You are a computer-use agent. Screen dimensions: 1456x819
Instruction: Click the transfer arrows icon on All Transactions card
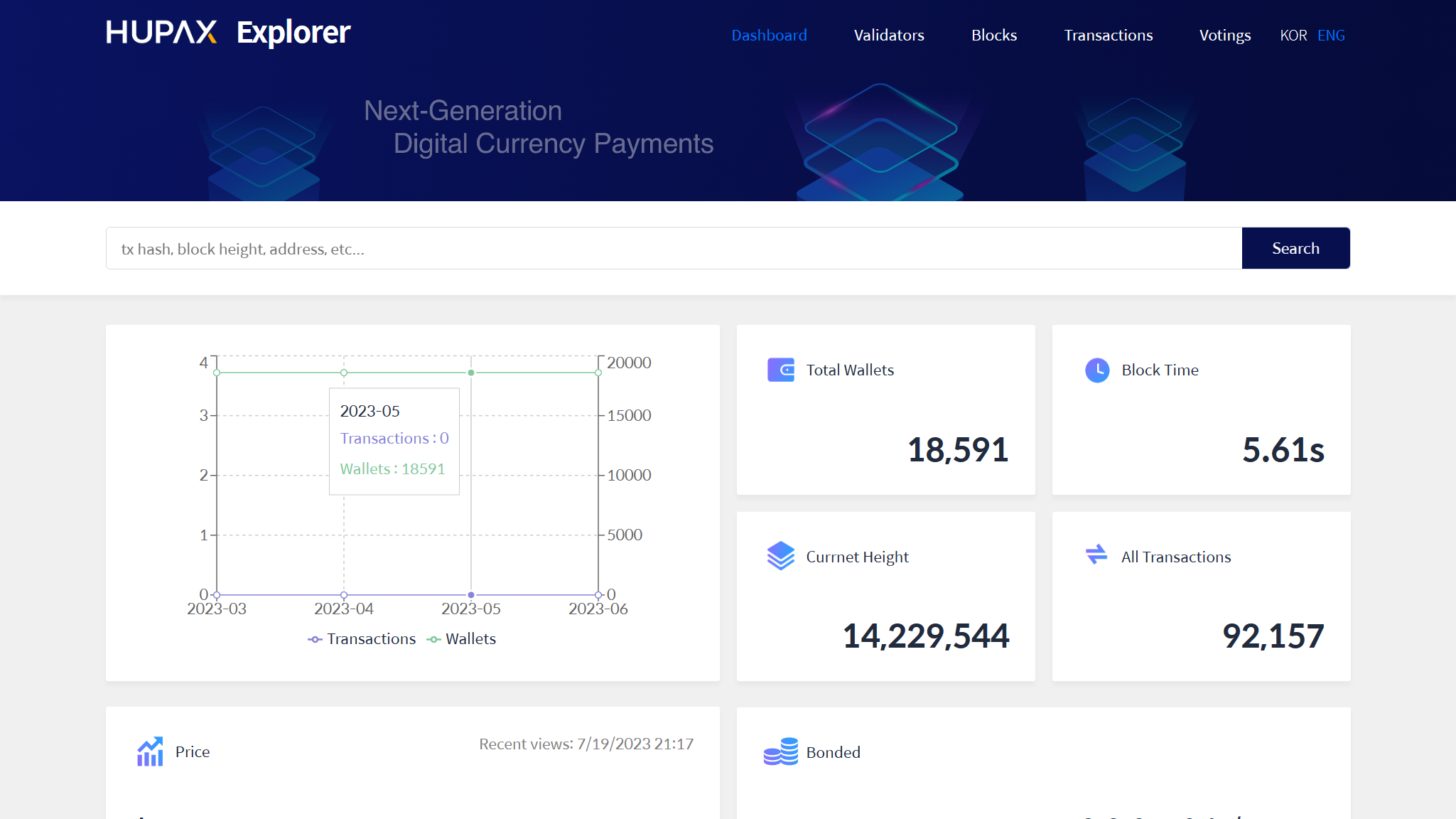[x=1096, y=557]
